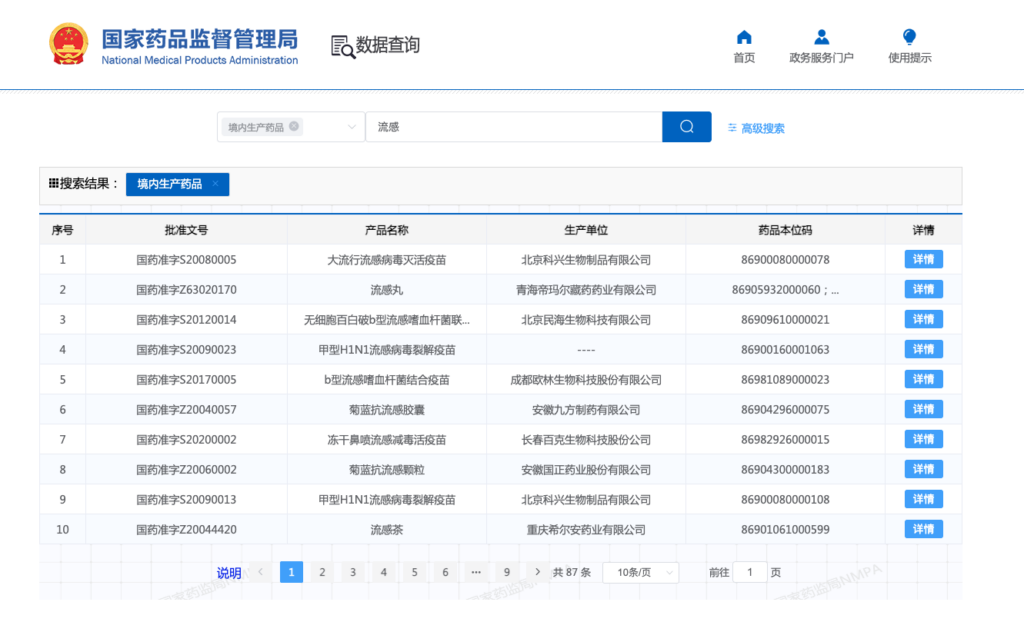Image resolution: width=1024 pixels, height=622 pixels.
Task: Open 高级搜索 advanced search
Action: [x=756, y=128]
